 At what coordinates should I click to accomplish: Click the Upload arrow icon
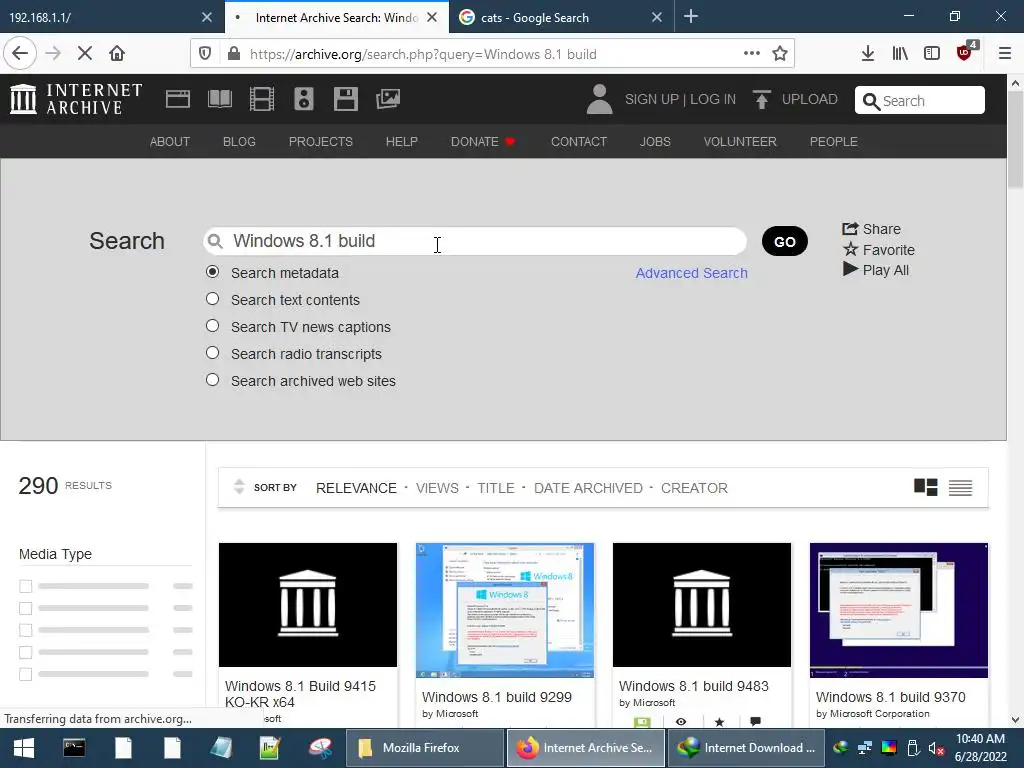coord(761,99)
